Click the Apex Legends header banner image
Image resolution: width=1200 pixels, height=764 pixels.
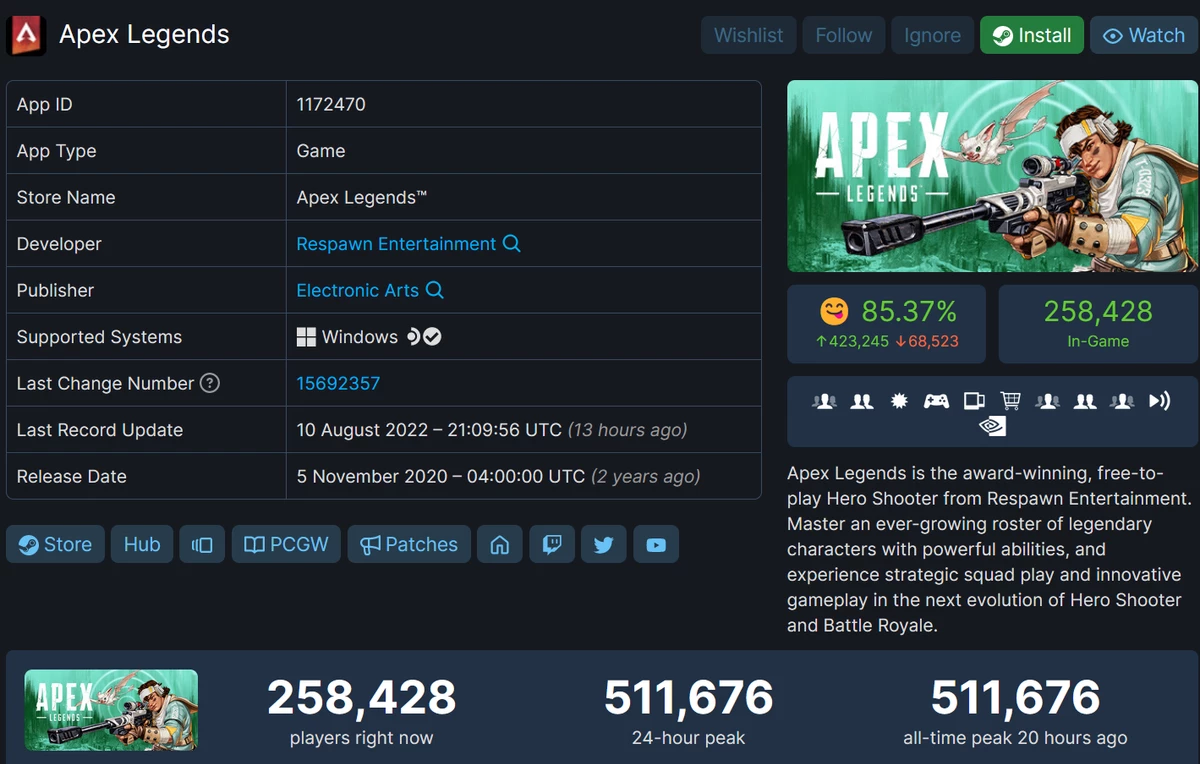(x=992, y=176)
